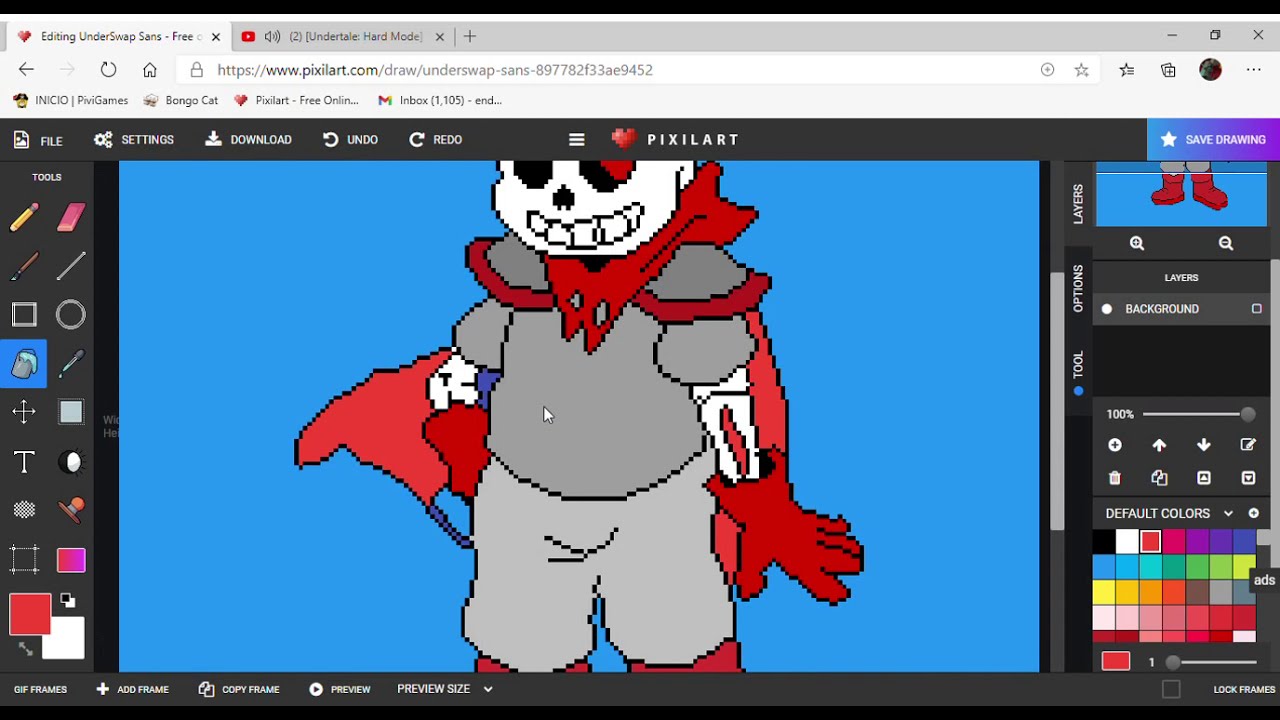Click UNDO in the top bar
The height and width of the screenshot is (720, 1280).
tap(350, 140)
